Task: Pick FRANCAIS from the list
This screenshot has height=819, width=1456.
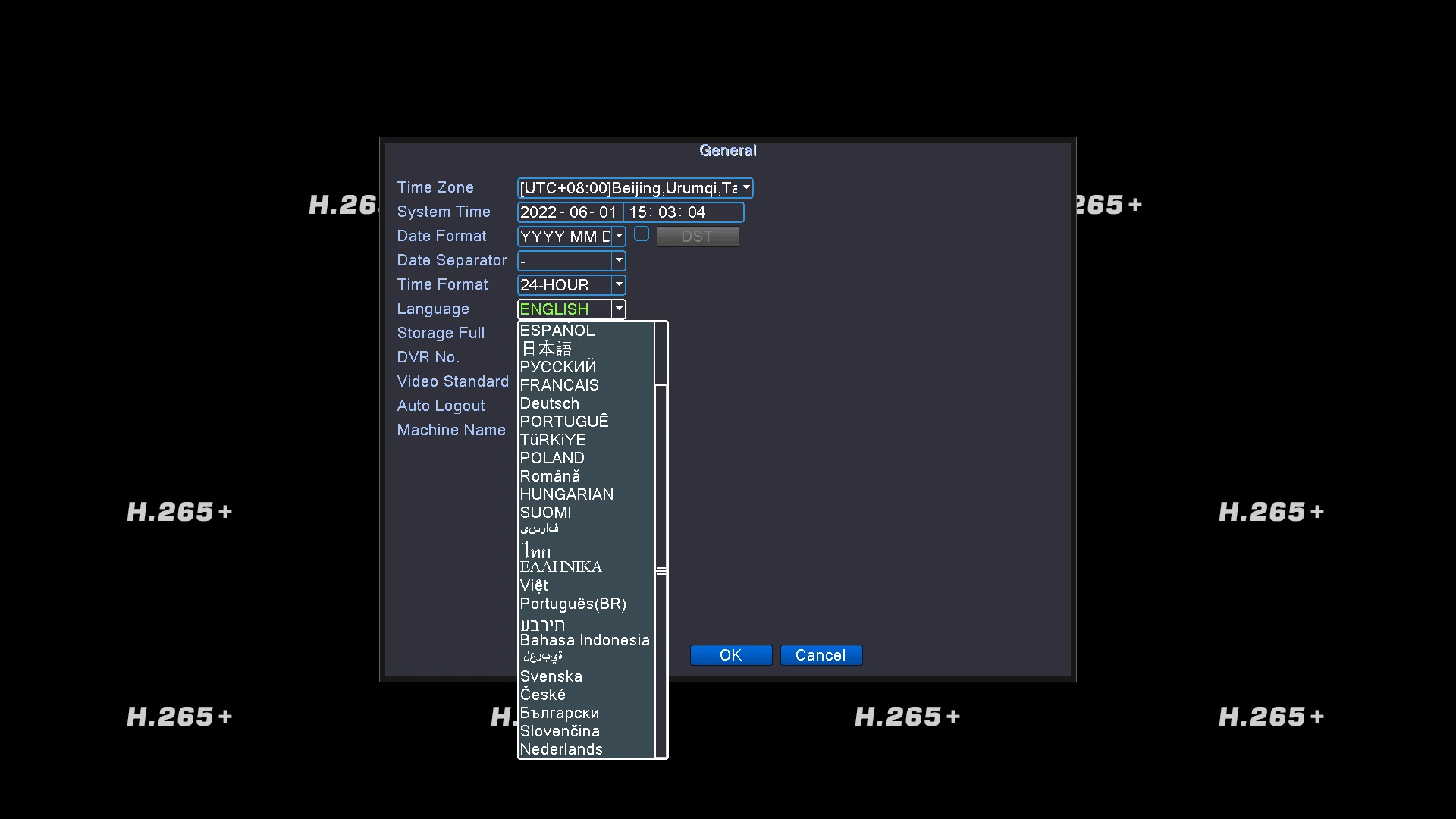Action: [559, 385]
